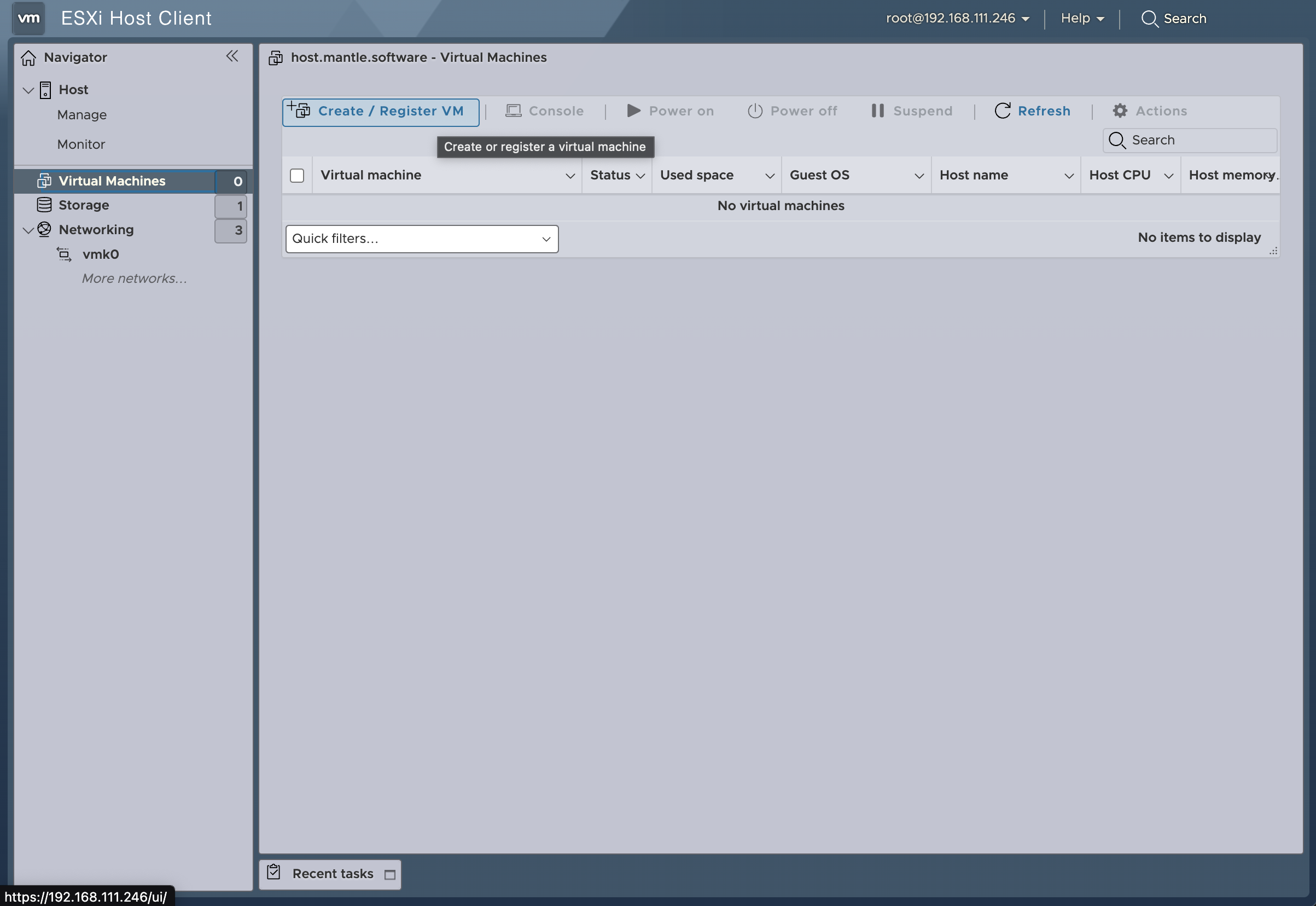Open the Virtual machine column dropdown arrow
1316x906 pixels.
click(570, 176)
